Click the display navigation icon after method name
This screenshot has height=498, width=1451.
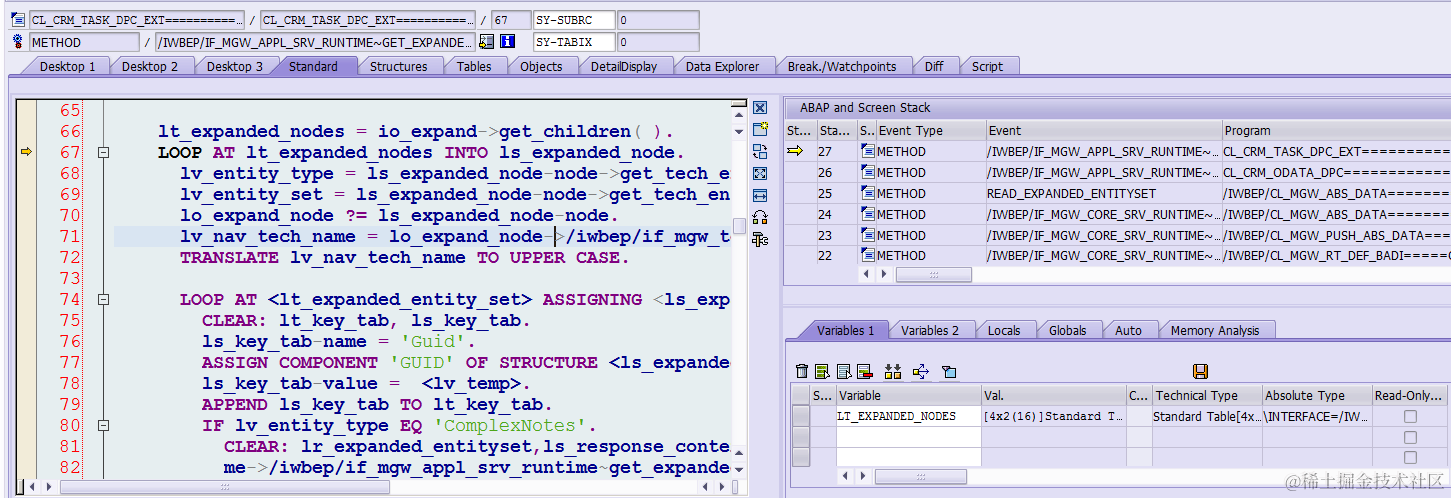click(487, 42)
